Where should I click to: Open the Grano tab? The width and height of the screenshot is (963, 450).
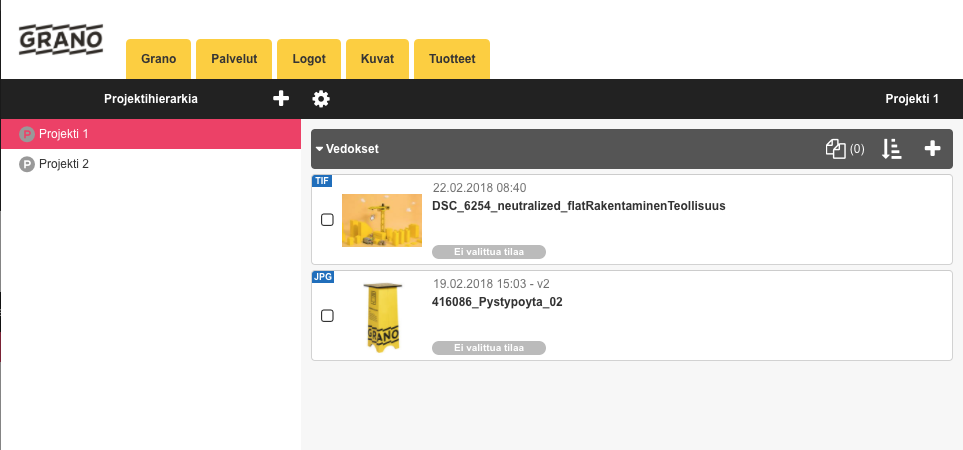(x=158, y=59)
